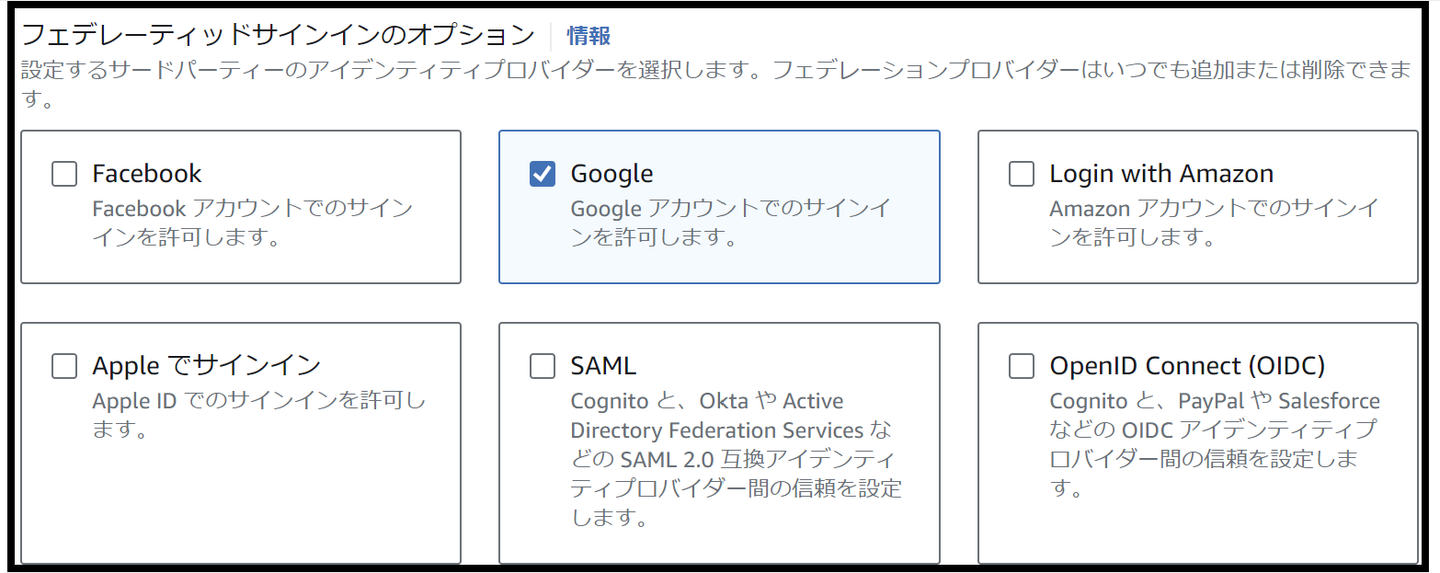The height and width of the screenshot is (573, 1440).
Task: Enable the SAML checkbox
Action: pos(542,366)
